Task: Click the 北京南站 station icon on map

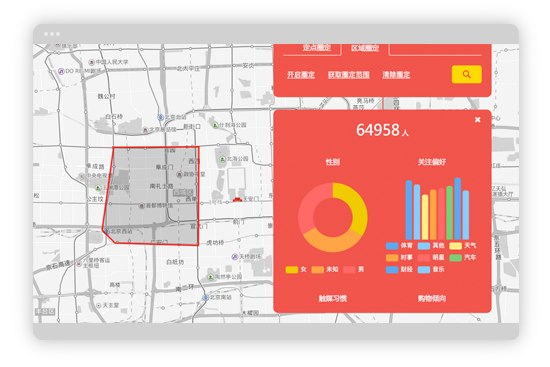Action: 206,298
